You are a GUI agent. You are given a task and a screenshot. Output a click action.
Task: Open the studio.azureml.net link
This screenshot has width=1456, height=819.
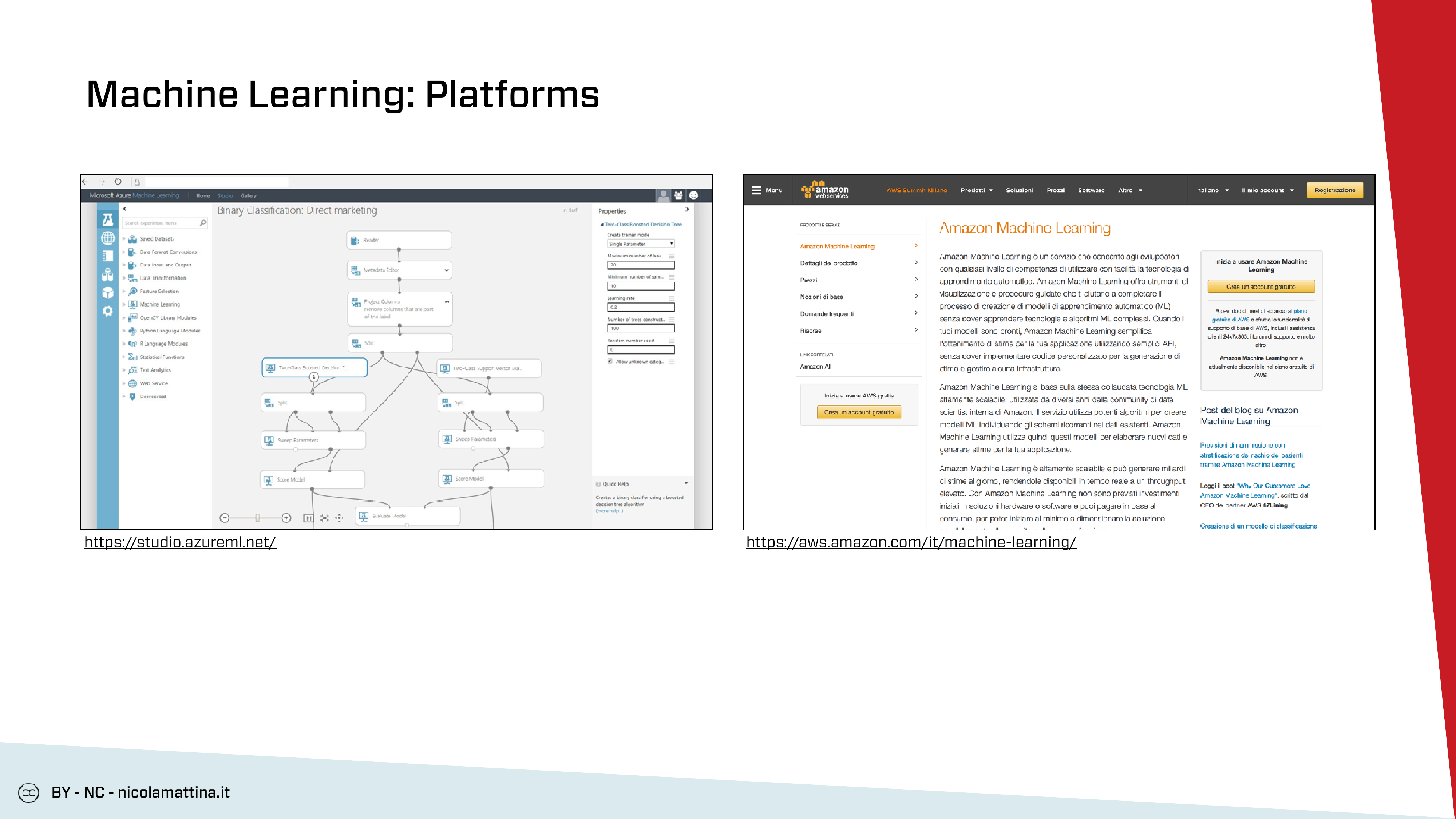(x=180, y=542)
